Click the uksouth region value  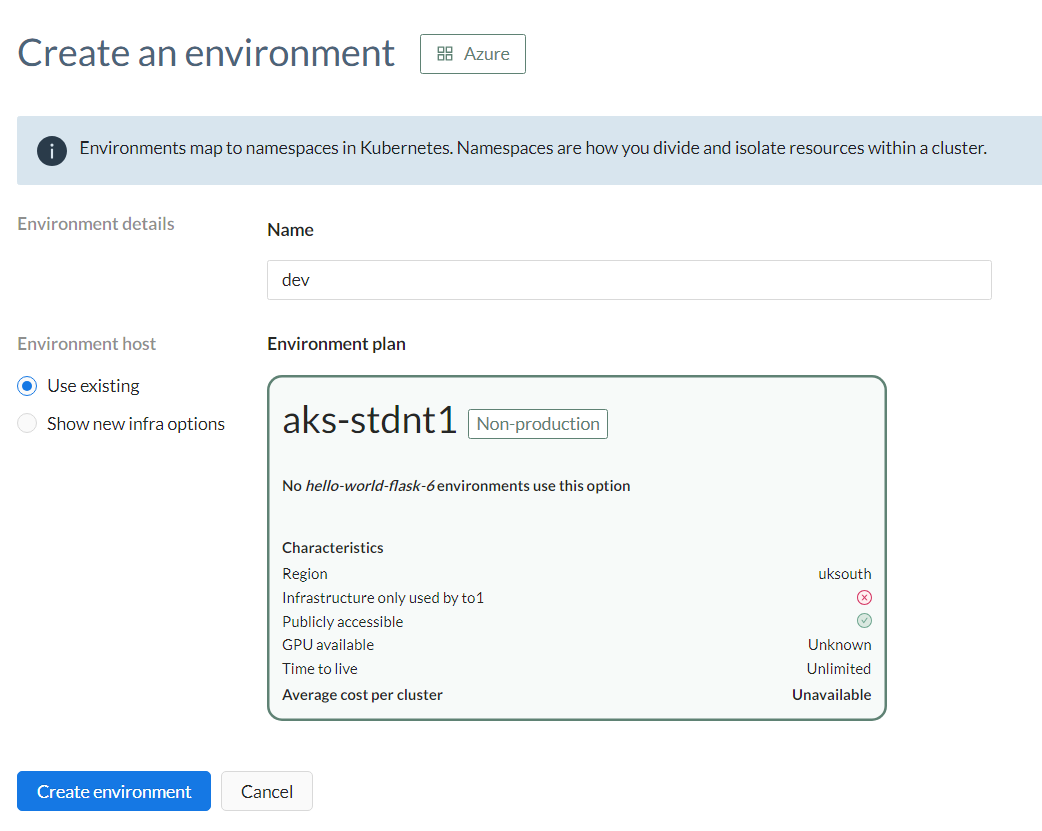click(844, 573)
